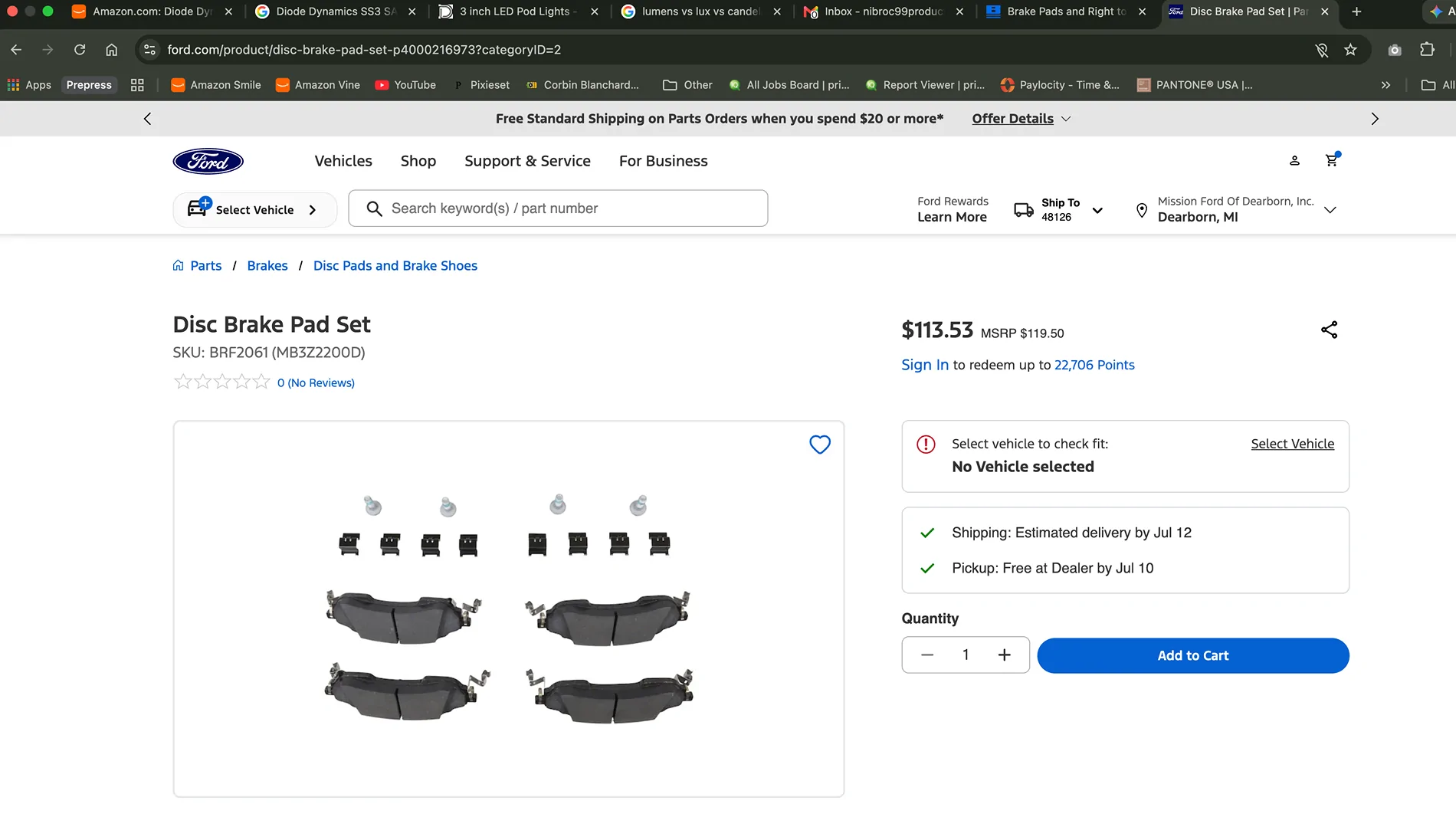Switch to lumens vs lux tab
1456x817 pixels.
[700, 11]
